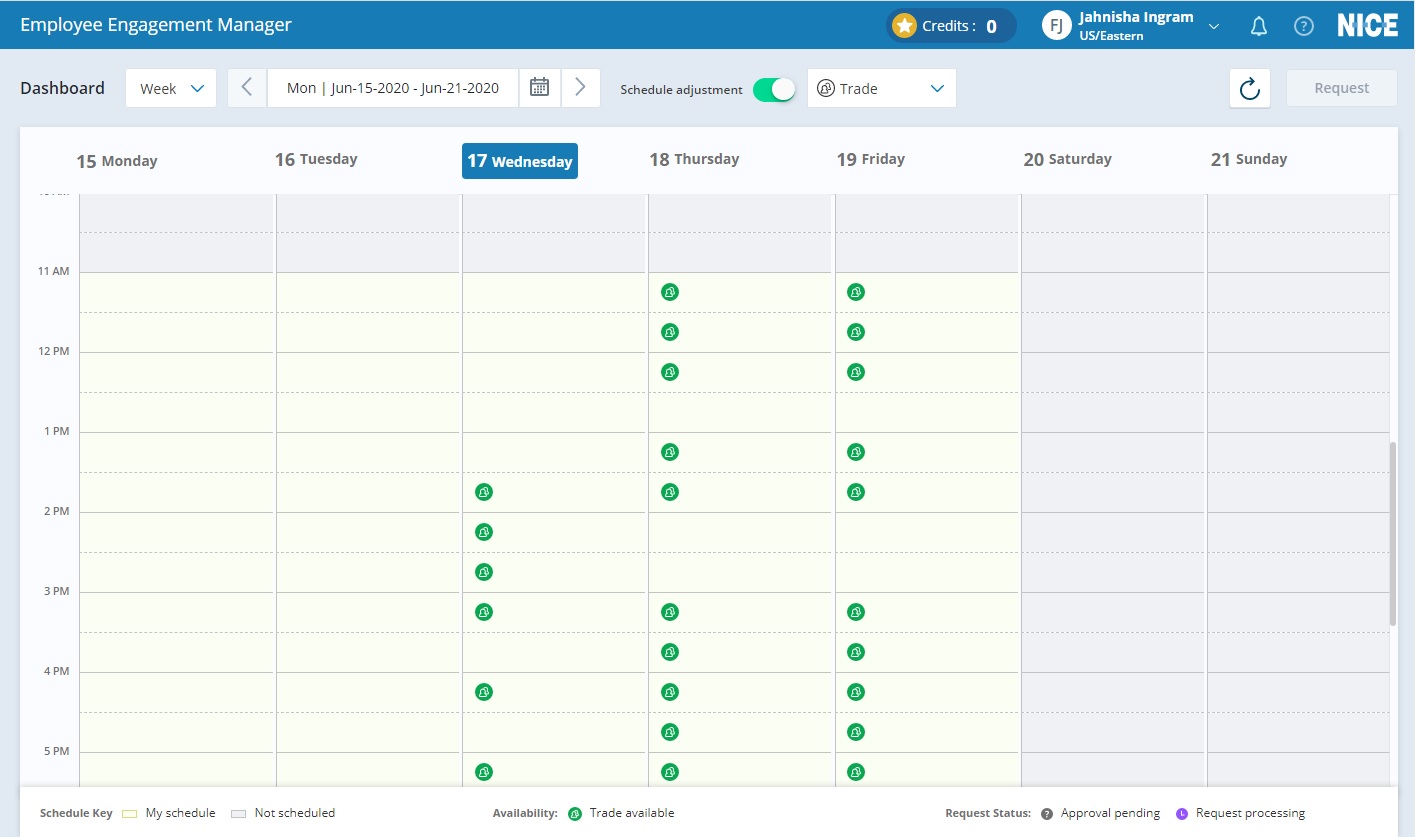Click the vertical schedule scrollbar
Viewport: 1415px width, 837px height.
tap(1393, 533)
